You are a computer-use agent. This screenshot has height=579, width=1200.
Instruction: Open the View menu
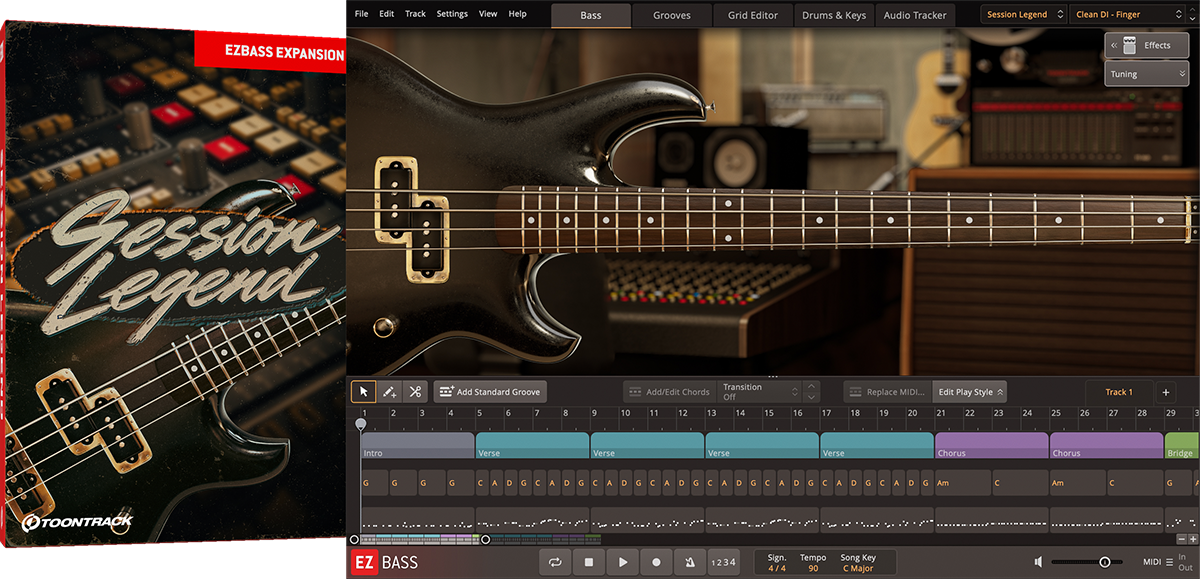tap(488, 14)
